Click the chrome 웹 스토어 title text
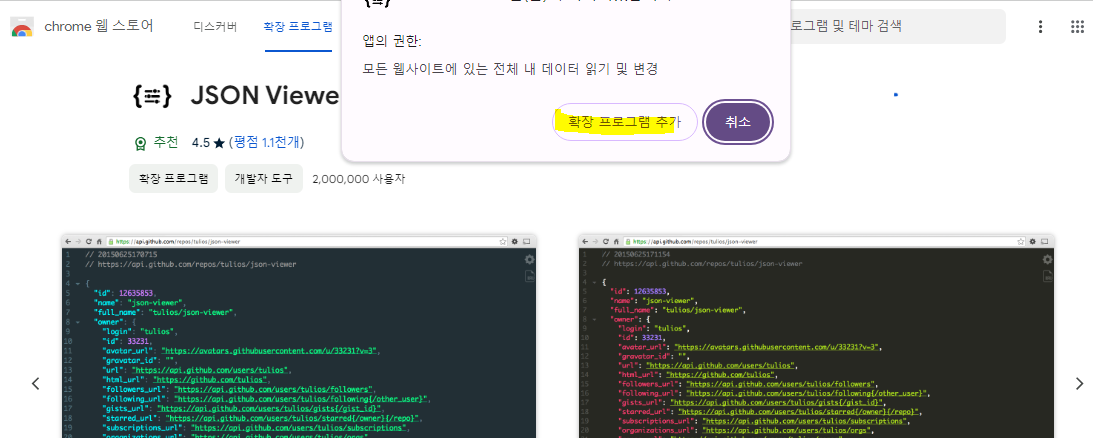This screenshot has height=438, width=1093. pyautogui.click(x=99, y=27)
